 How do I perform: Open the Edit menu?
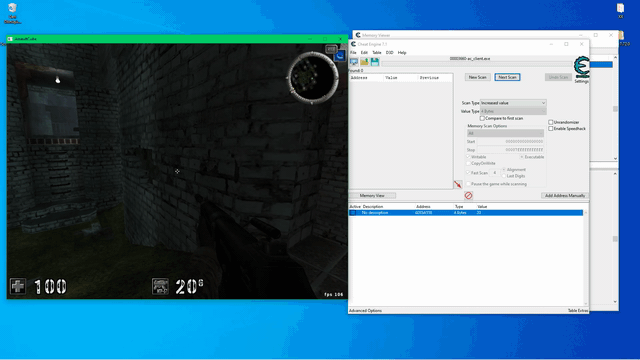click(x=364, y=53)
